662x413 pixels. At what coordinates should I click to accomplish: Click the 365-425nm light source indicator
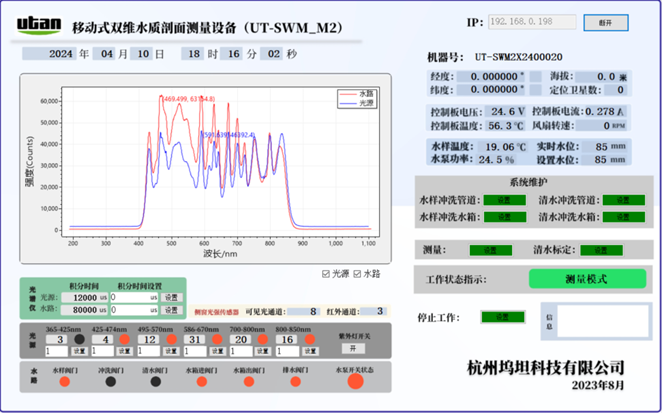(x=77, y=340)
